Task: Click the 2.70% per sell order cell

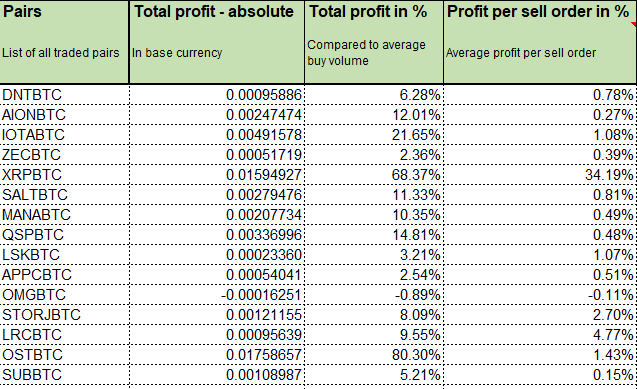Action: tap(540, 314)
